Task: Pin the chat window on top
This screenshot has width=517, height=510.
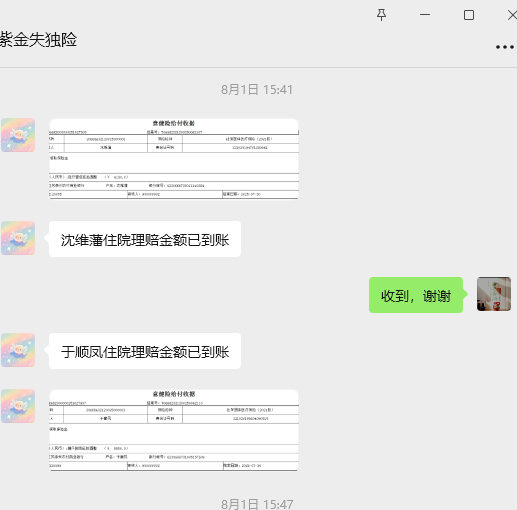Action: [381, 15]
